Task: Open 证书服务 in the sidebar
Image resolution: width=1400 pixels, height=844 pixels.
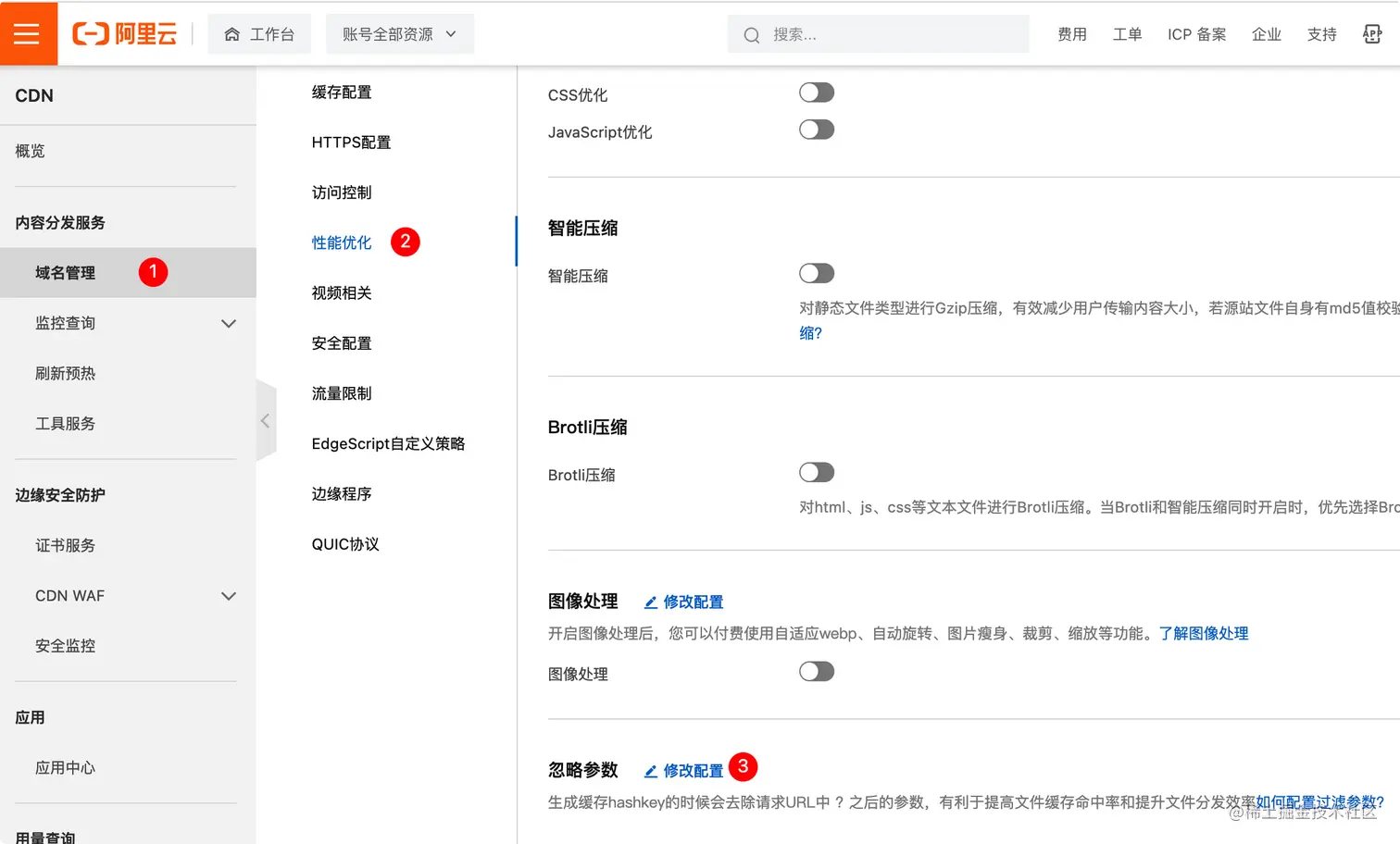Action: click(x=65, y=546)
